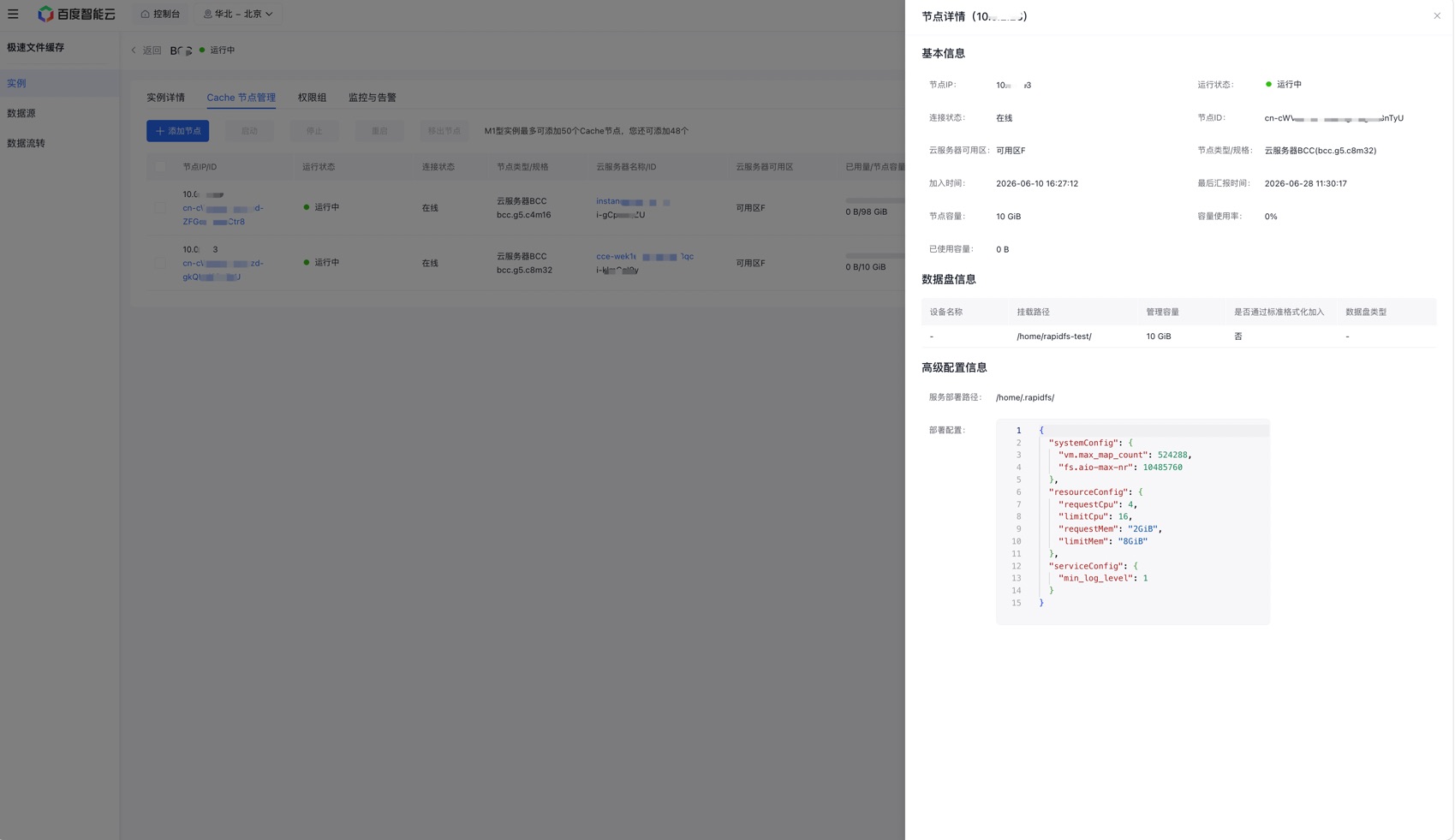The width and height of the screenshot is (1455, 840).
Task: Open the cce-wek server link in bcc.g5.c8m32 row
Action: 645,256
